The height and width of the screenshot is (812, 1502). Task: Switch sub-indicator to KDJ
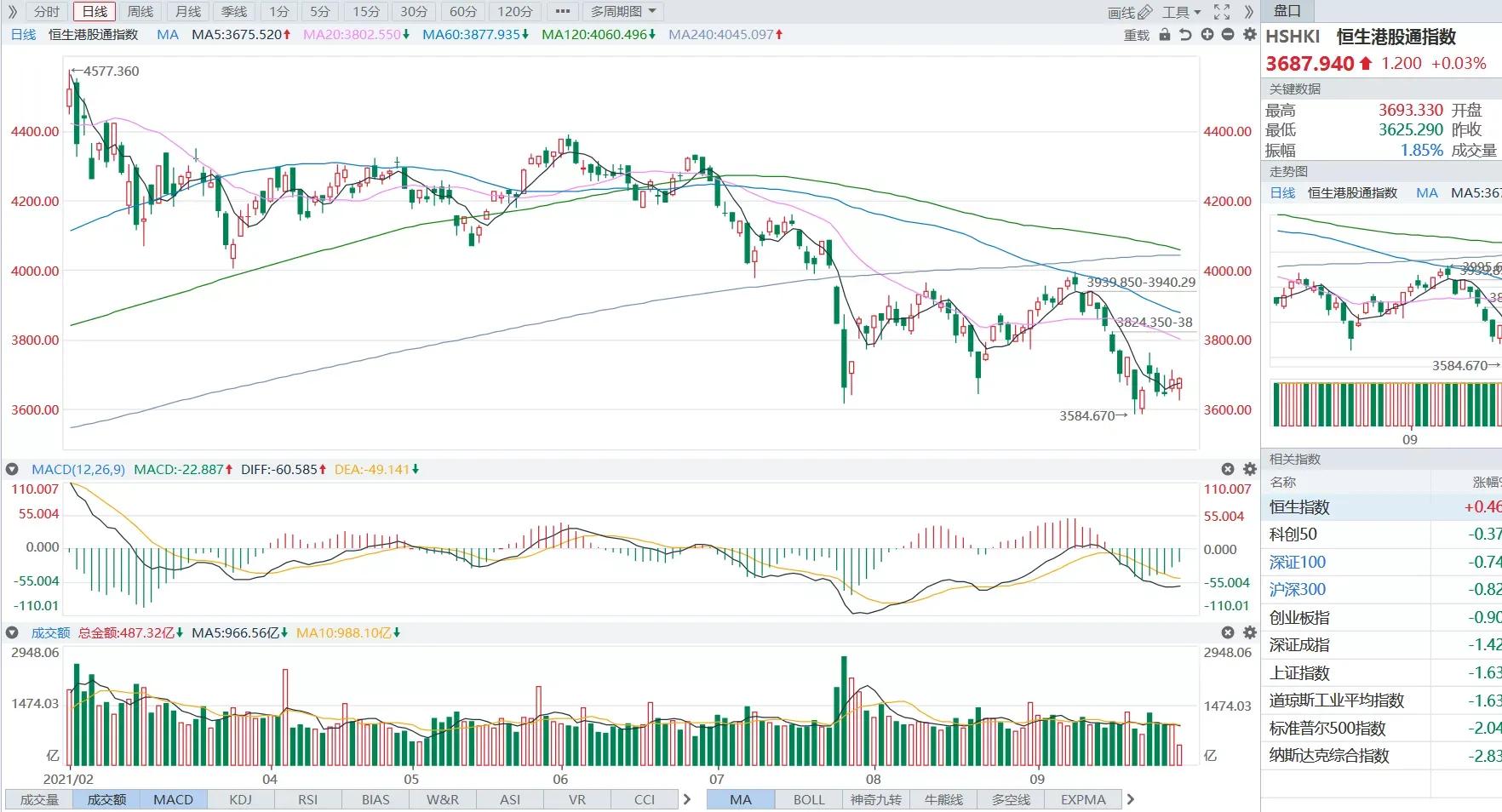click(240, 799)
